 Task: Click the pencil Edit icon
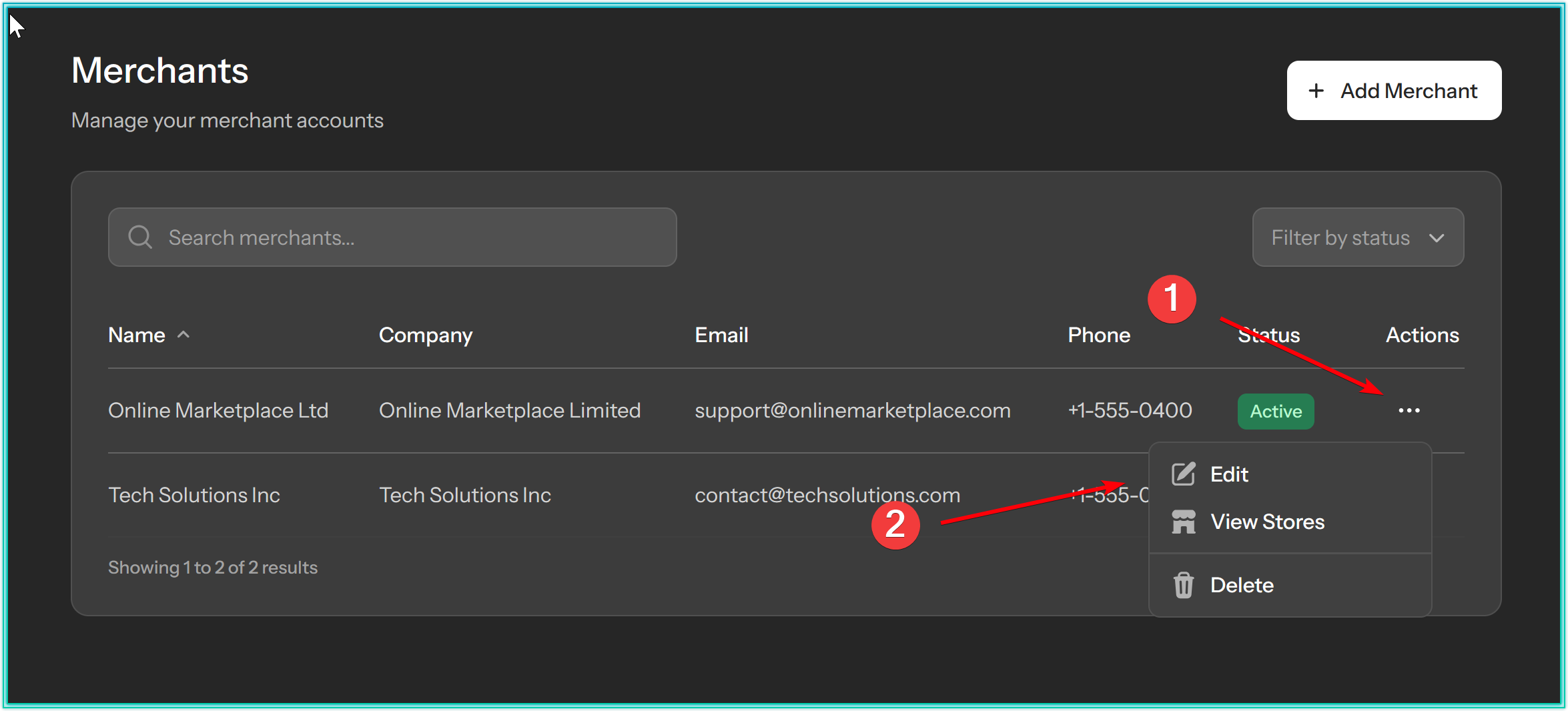(1183, 474)
